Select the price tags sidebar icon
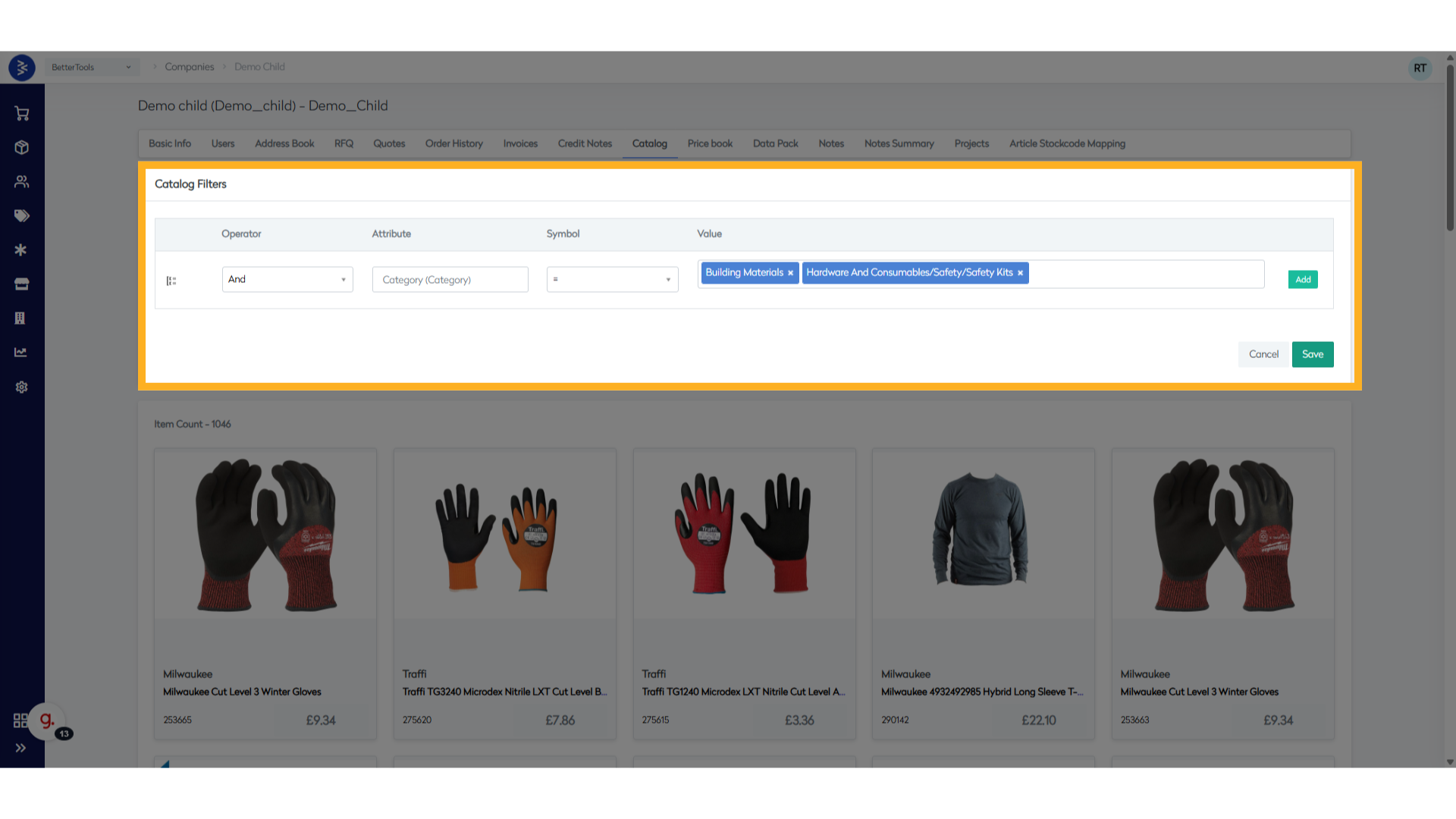Screen dimensions: 1456x819 tap(21, 216)
